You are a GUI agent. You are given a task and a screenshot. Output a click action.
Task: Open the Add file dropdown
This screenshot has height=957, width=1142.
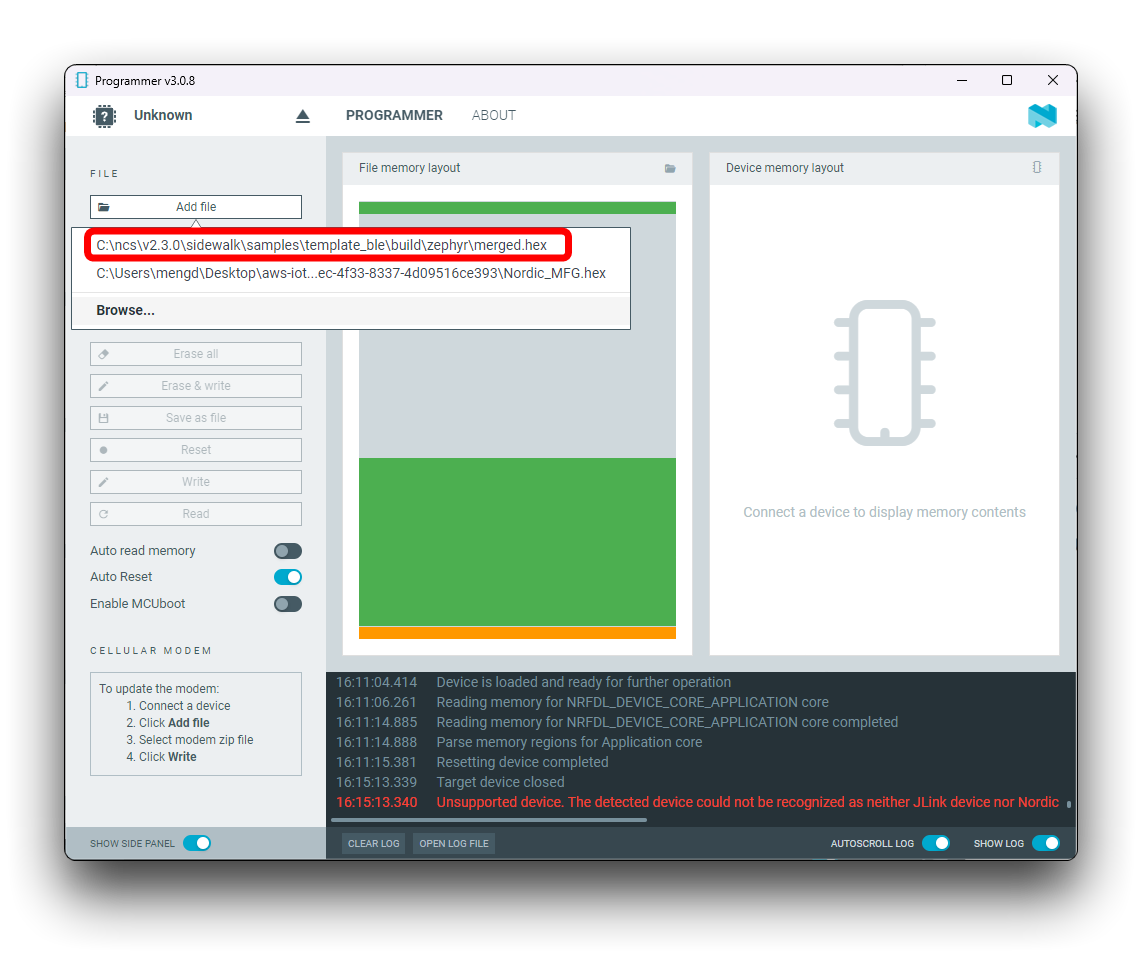(196, 207)
